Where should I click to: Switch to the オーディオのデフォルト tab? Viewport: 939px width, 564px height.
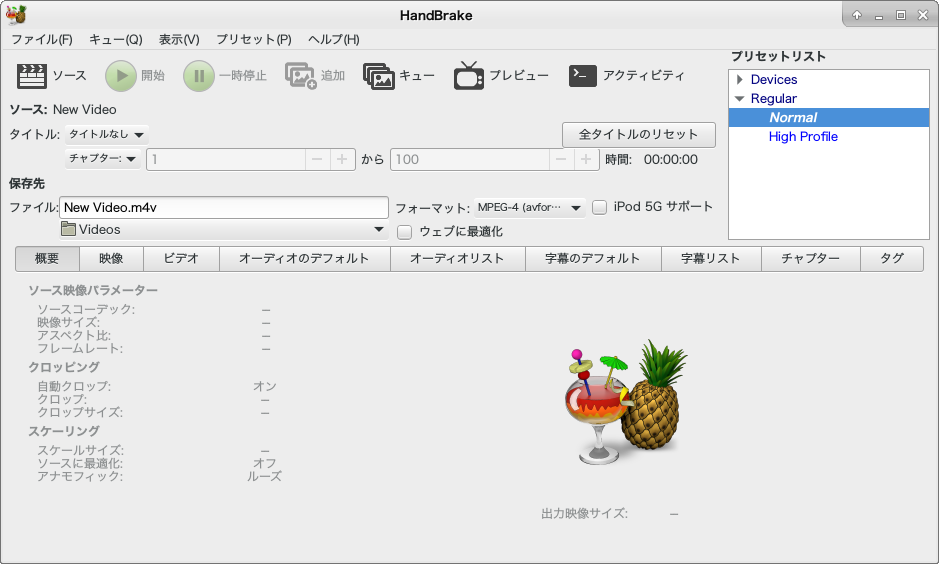305,259
